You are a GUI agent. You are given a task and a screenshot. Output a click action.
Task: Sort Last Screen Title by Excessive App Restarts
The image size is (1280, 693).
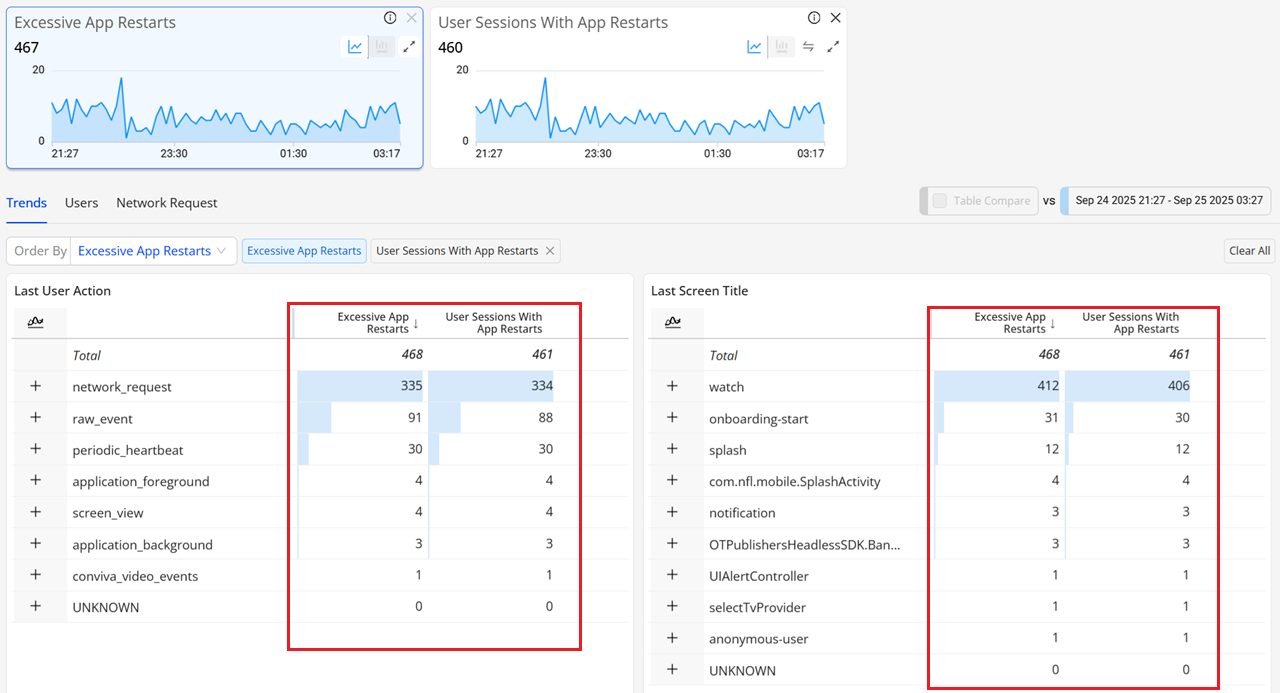1012,322
